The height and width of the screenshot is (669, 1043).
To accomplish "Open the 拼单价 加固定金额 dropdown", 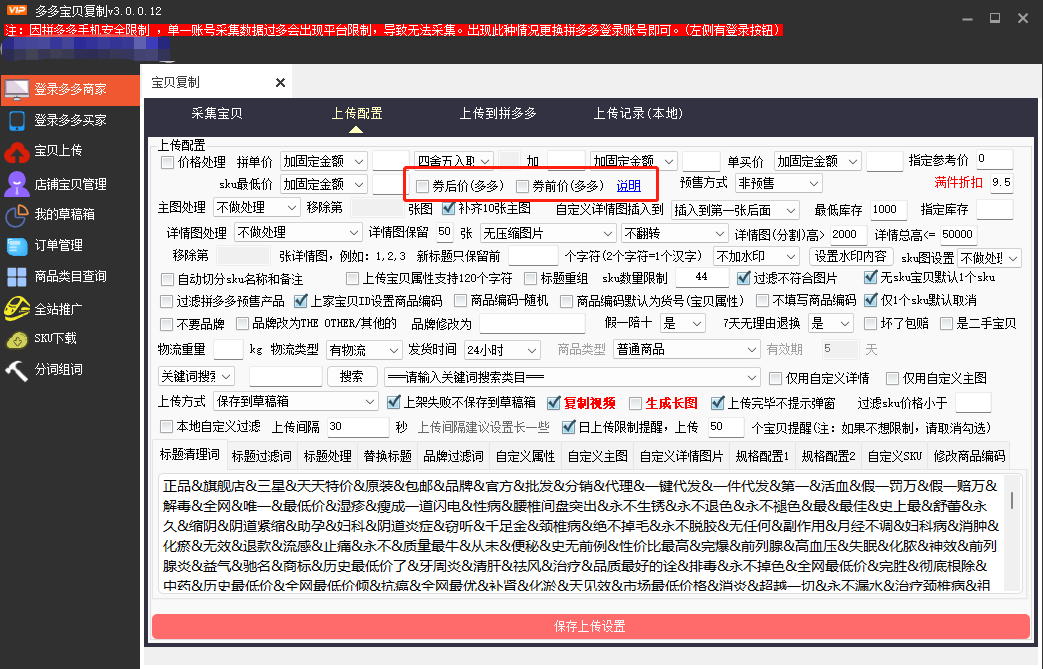I will click(x=323, y=162).
